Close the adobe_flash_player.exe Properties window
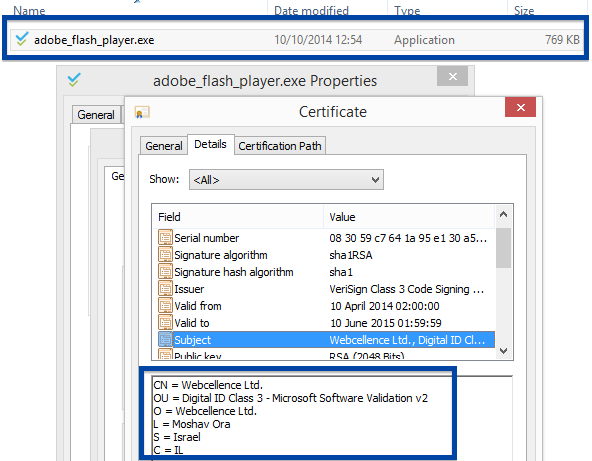592x461 pixels. 453,76
